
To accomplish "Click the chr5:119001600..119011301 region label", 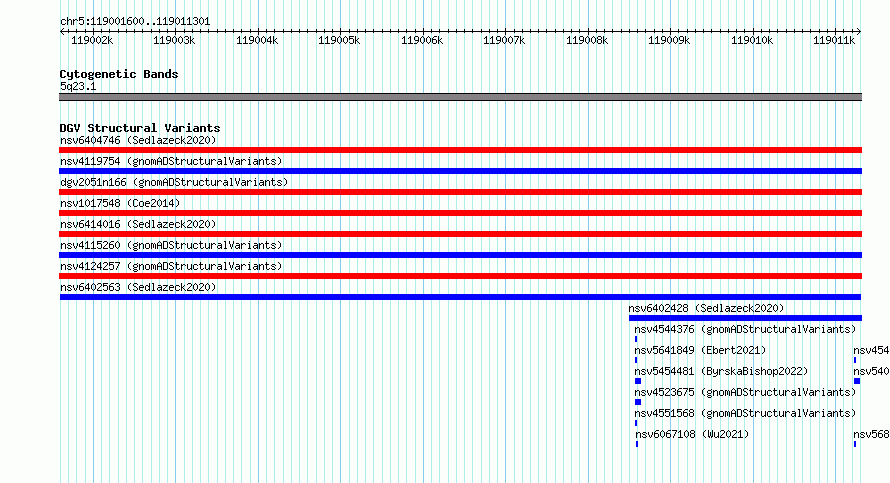I will click(x=135, y=22).
